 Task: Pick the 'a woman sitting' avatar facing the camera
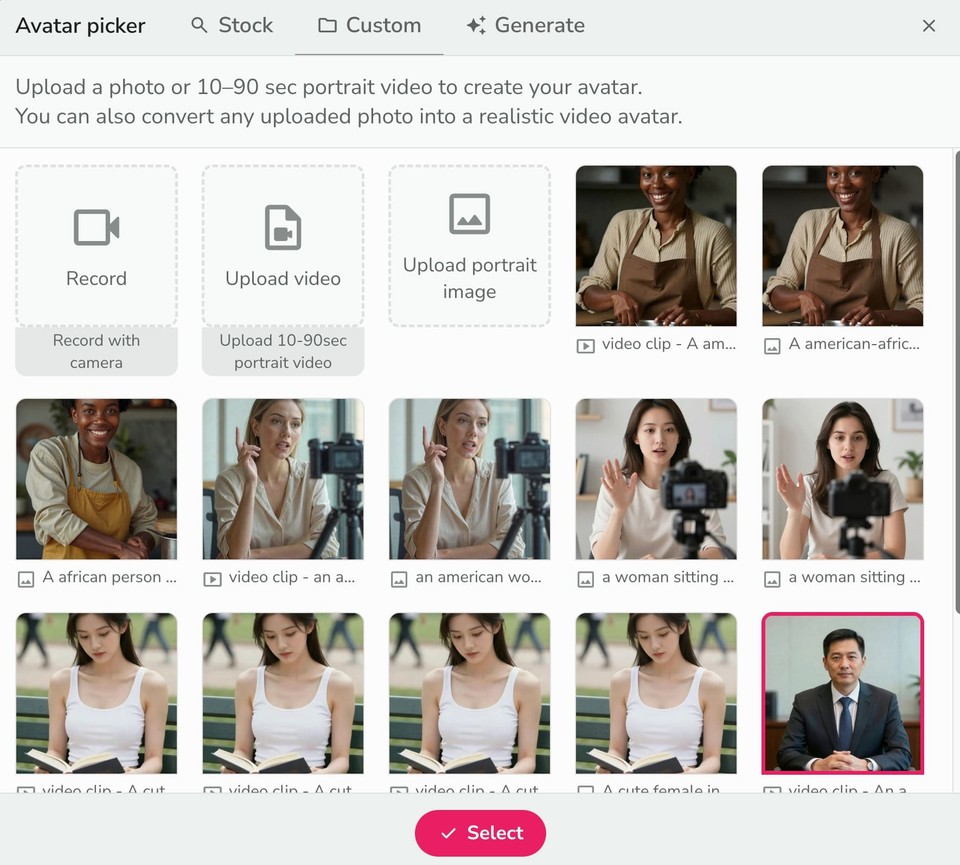656,478
